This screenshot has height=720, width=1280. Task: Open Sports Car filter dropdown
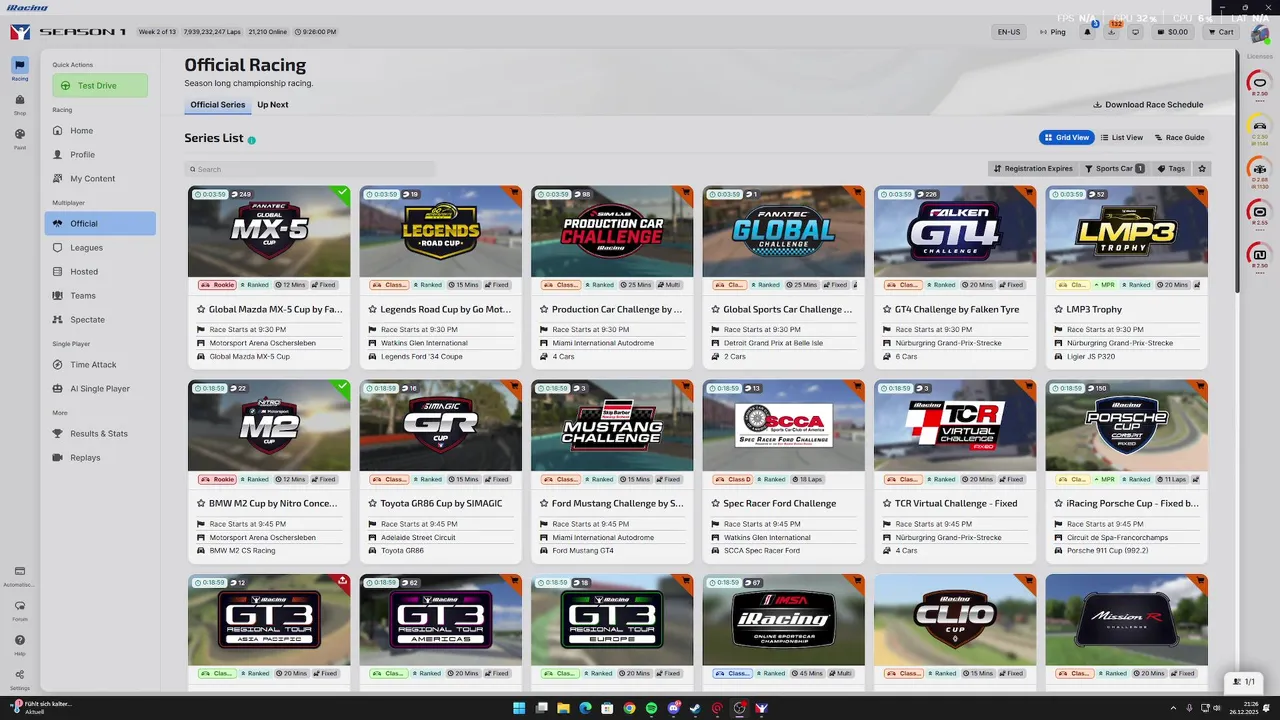point(1115,168)
